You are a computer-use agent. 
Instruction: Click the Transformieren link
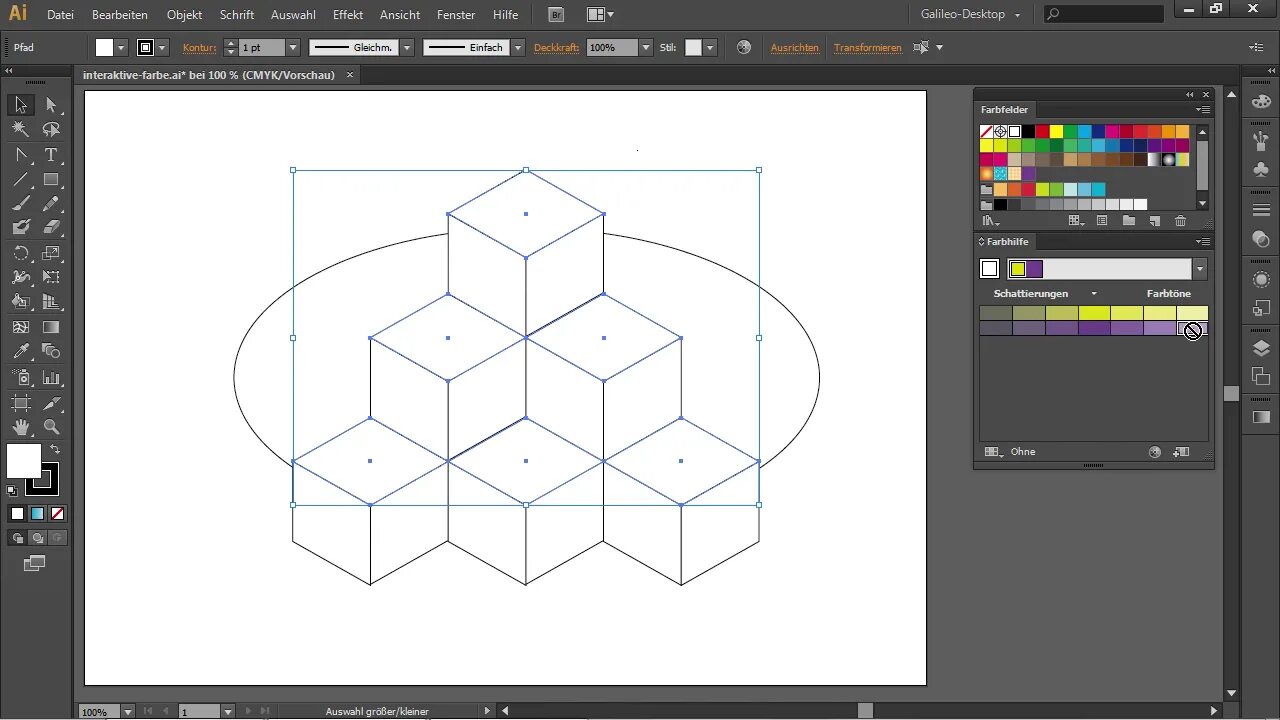point(868,47)
